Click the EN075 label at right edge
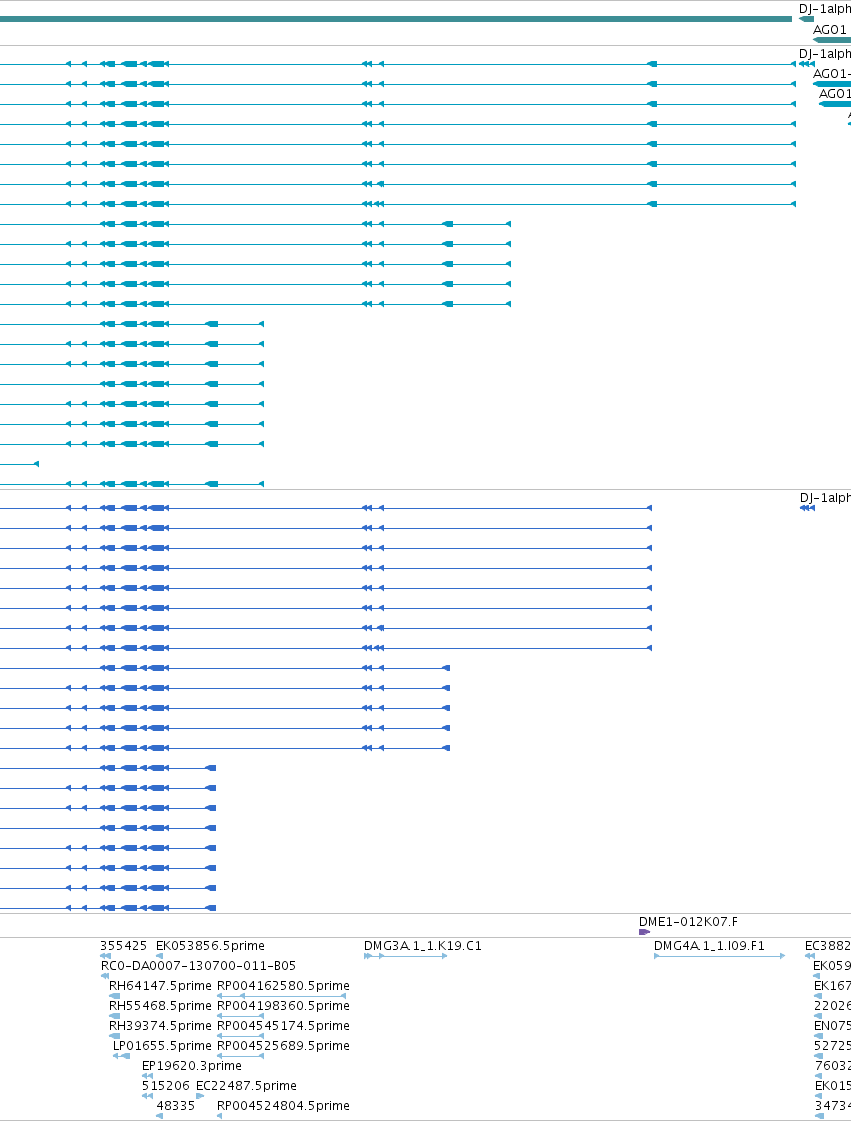The image size is (851, 1121). click(x=832, y=1026)
